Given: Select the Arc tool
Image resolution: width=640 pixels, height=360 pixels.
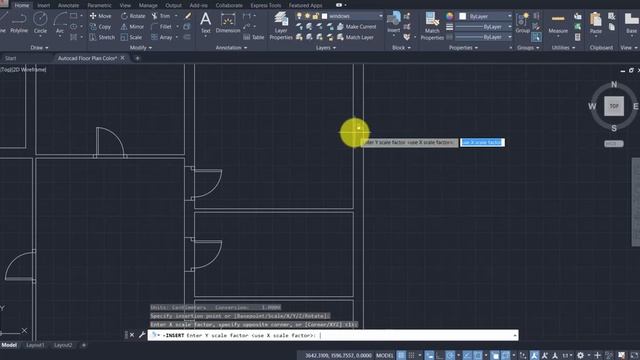Looking at the screenshot, I should pos(60,22).
